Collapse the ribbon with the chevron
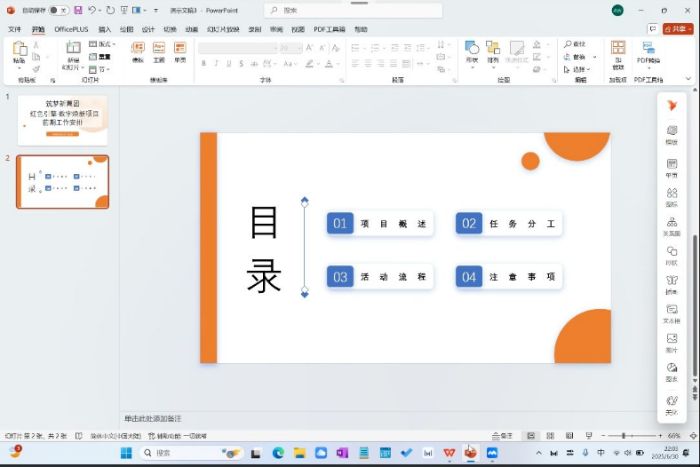The height and width of the screenshot is (467, 700). [691, 79]
